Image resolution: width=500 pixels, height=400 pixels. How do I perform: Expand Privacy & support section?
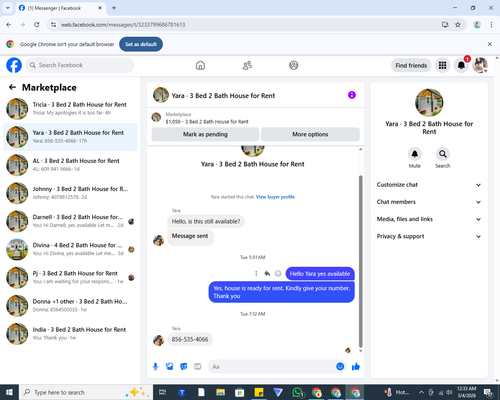429,236
